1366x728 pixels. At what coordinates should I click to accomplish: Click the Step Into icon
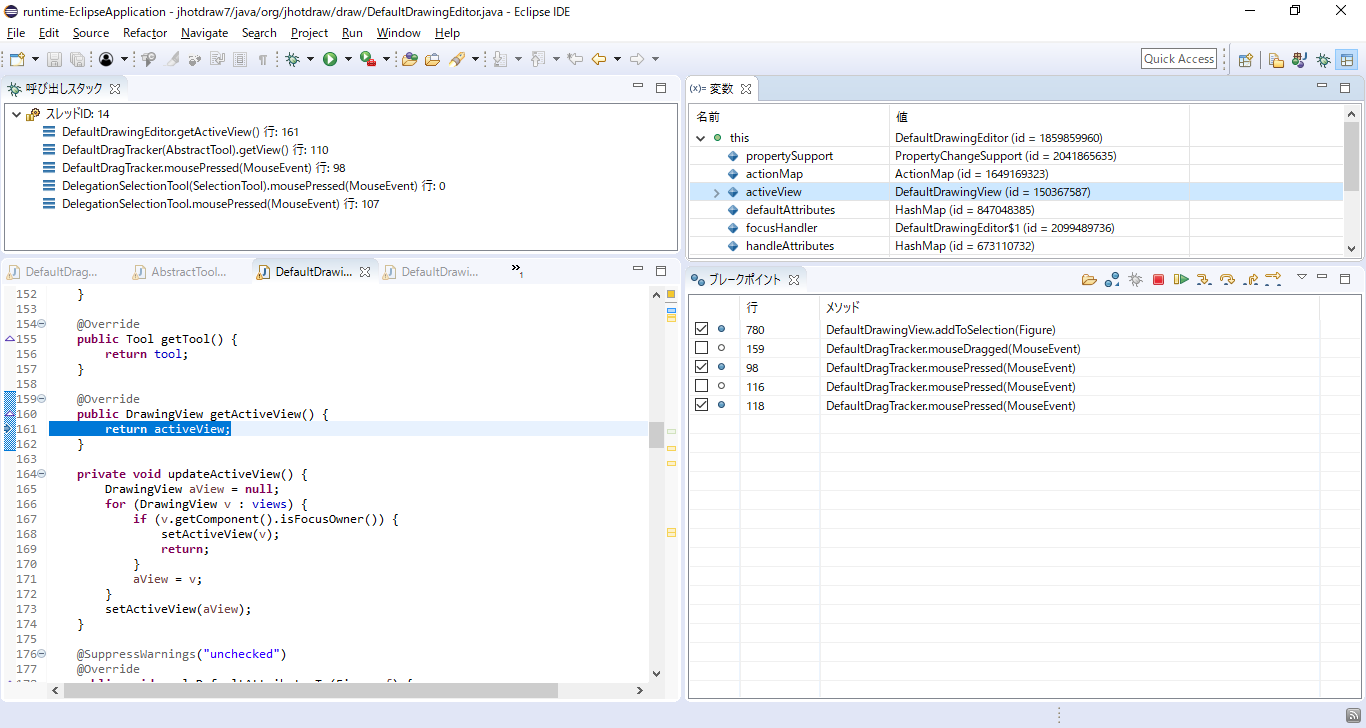[x=1204, y=280]
